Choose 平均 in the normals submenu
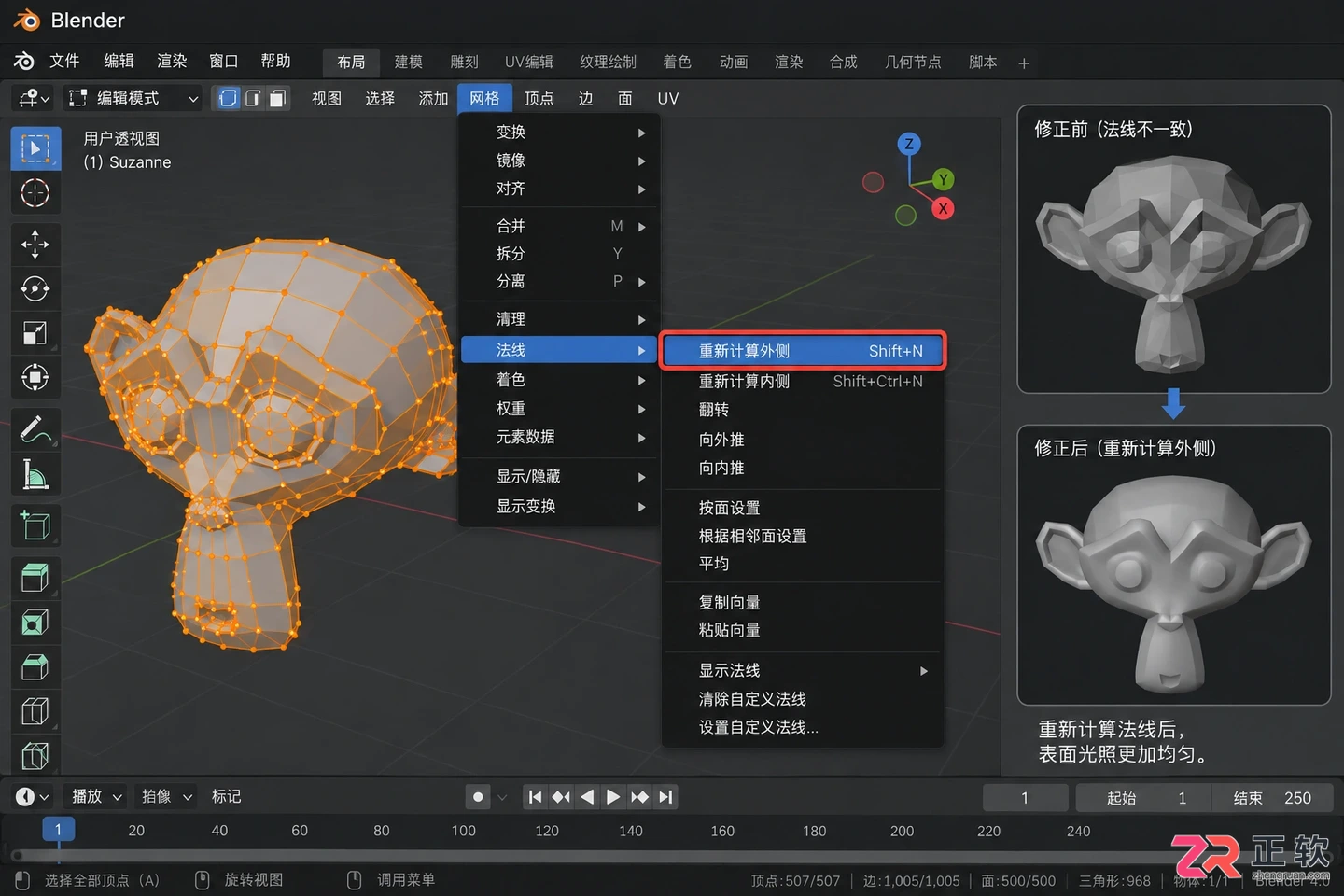 point(803,564)
